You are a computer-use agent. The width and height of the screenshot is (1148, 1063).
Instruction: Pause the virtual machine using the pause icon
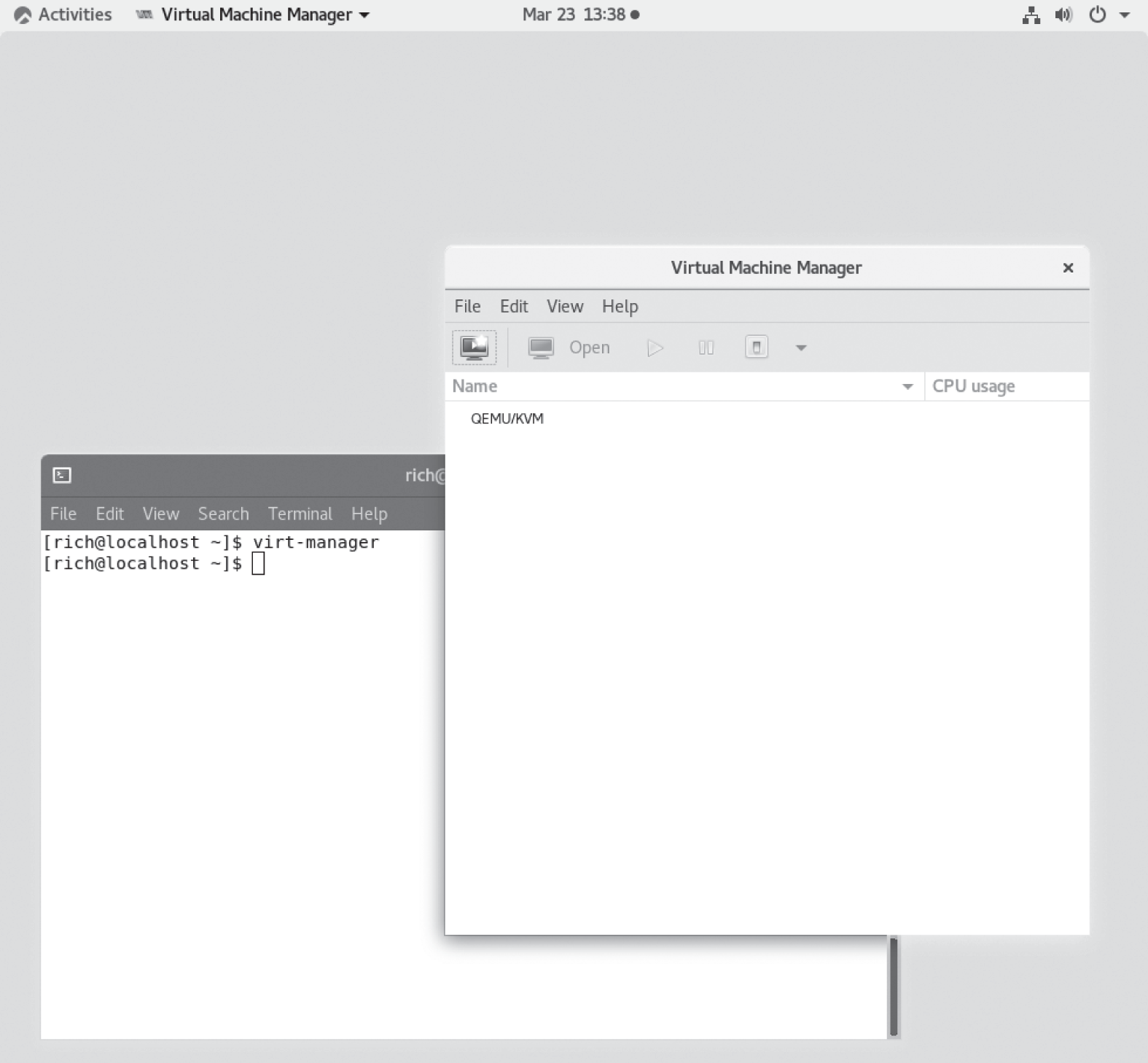[x=706, y=348]
